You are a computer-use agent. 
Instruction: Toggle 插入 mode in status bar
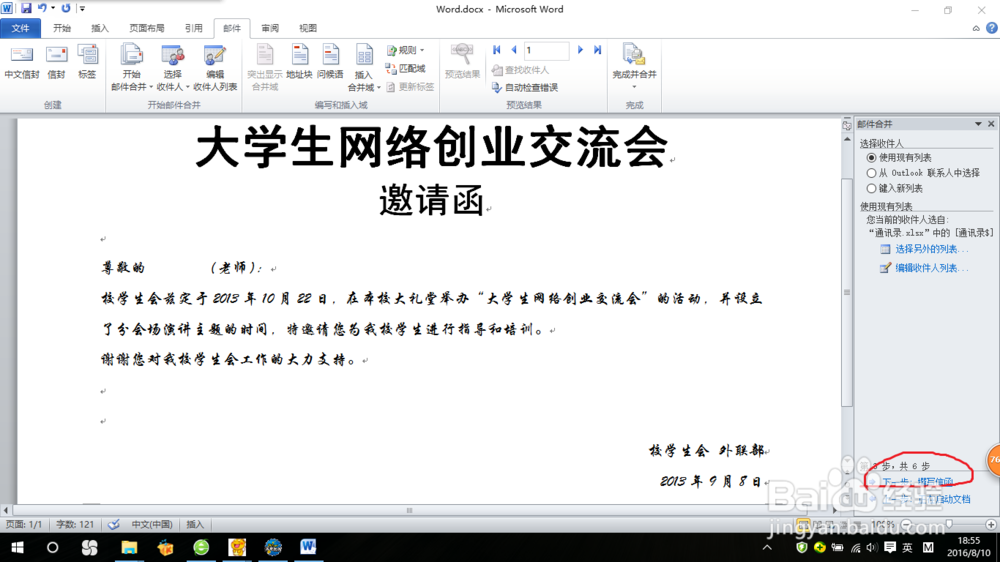pos(195,524)
